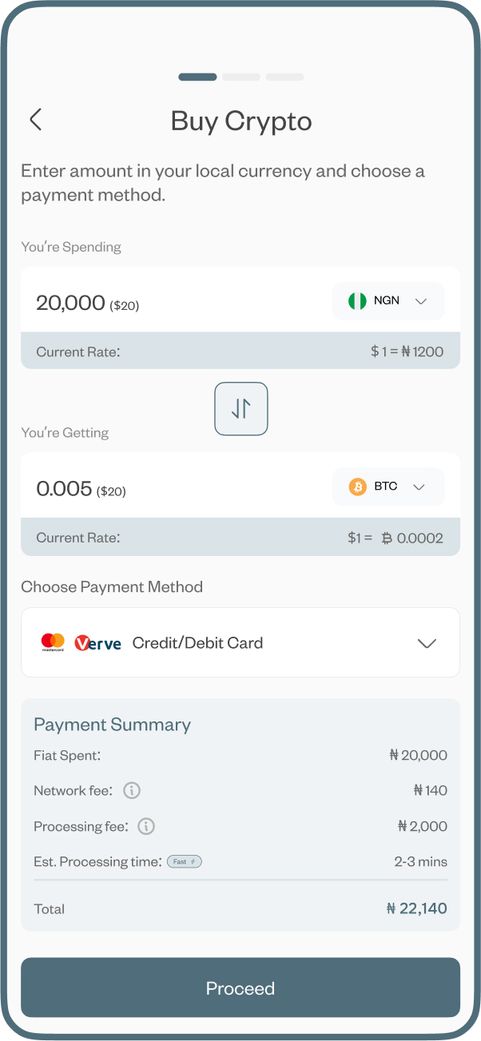Screen dimensions: 481x1041
Task: Tap the ₦ 22,140 total amount
Action: pos(417,908)
